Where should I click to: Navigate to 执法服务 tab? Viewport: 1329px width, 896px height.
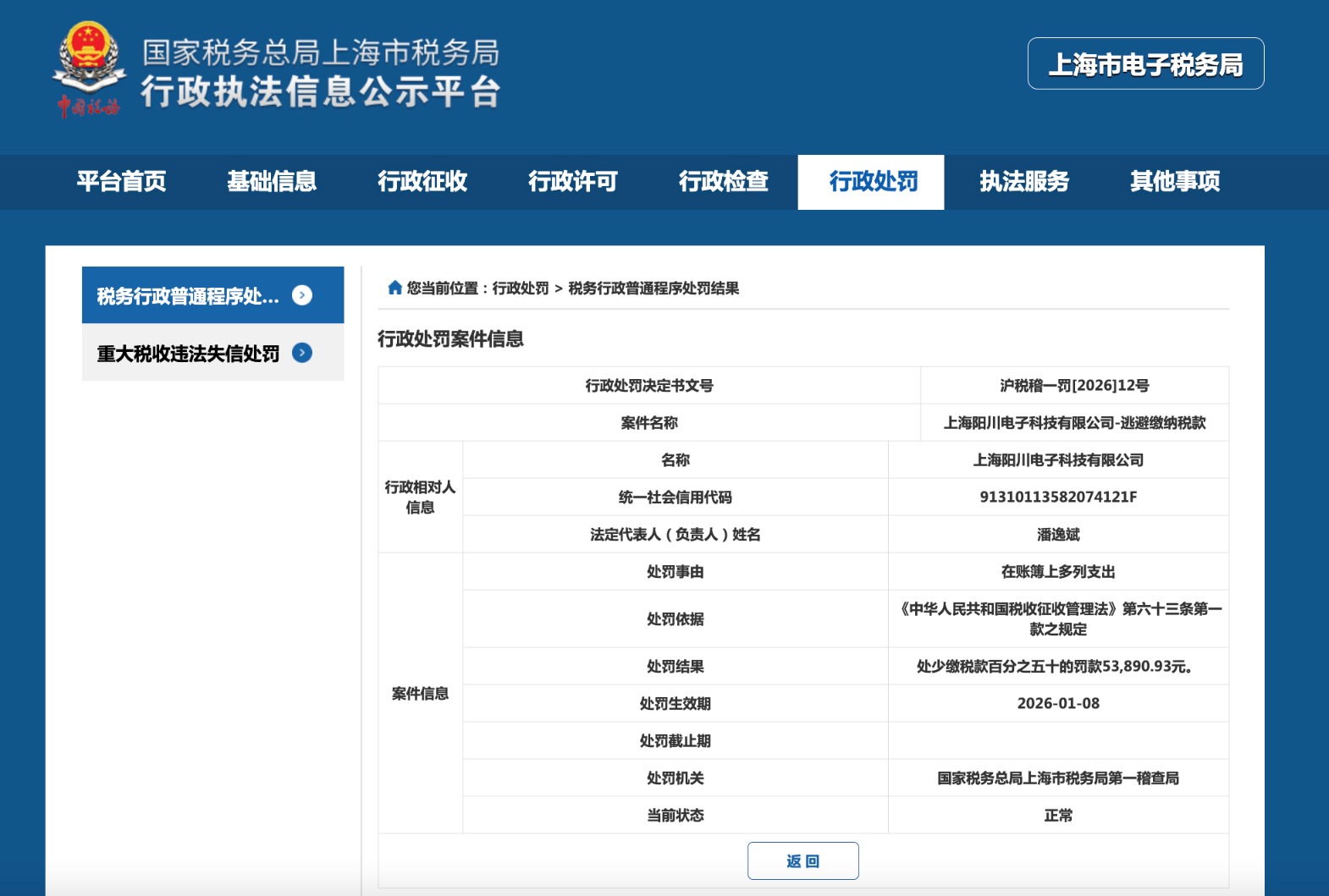1024,182
